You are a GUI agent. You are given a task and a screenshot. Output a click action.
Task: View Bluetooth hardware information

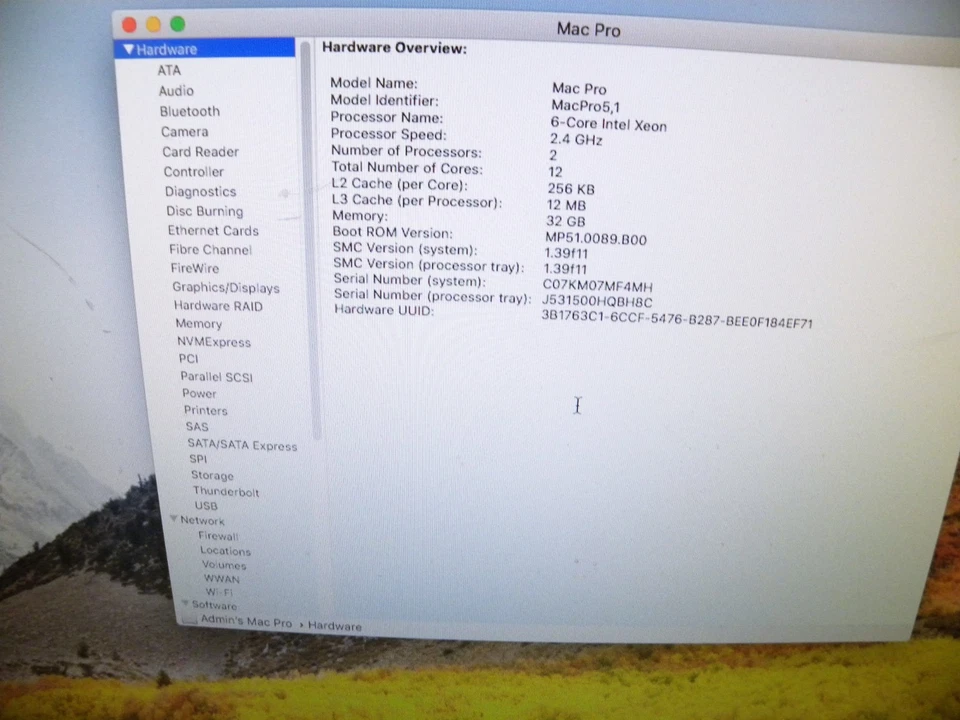click(x=189, y=111)
